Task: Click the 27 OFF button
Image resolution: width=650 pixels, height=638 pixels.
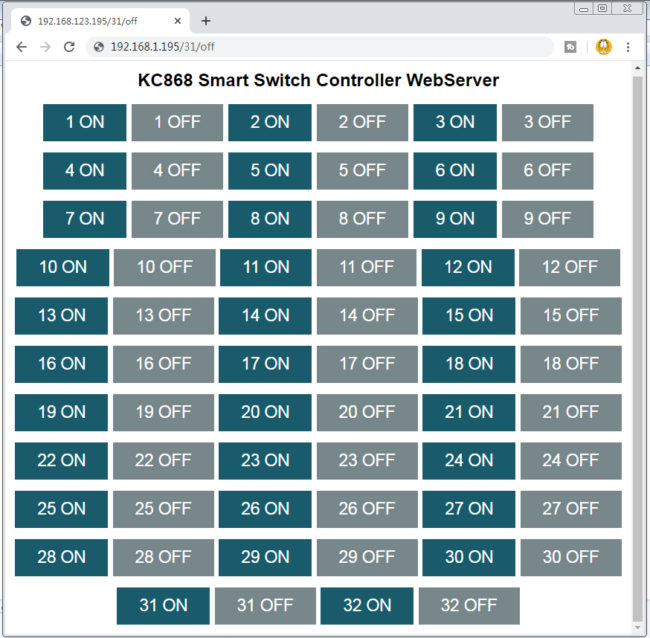Action: click(571, 509)
